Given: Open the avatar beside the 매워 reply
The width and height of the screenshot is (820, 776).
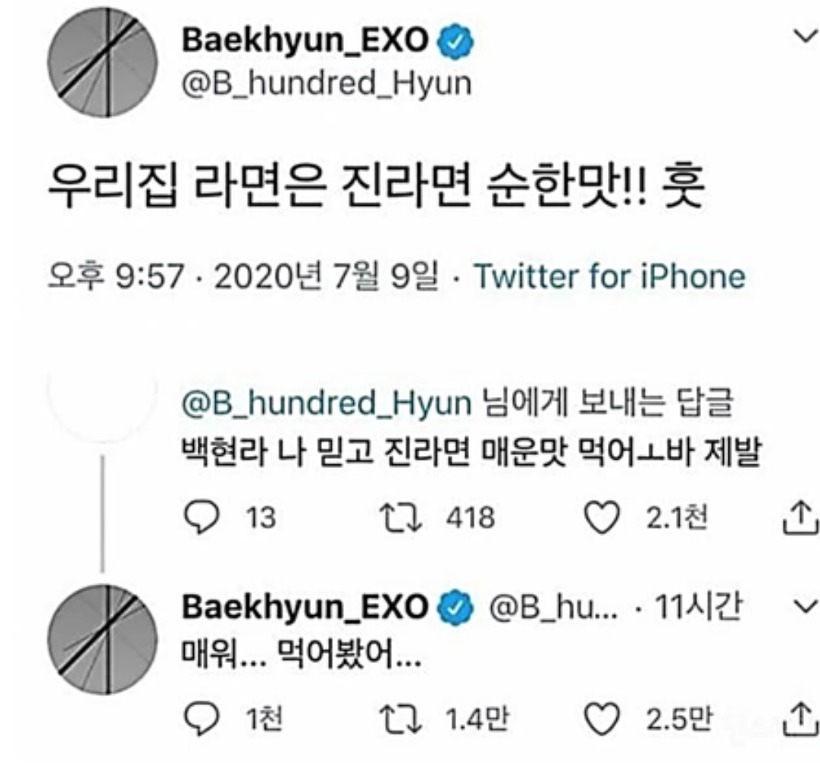Looking at the screenshot, I should tap(102, 640).
